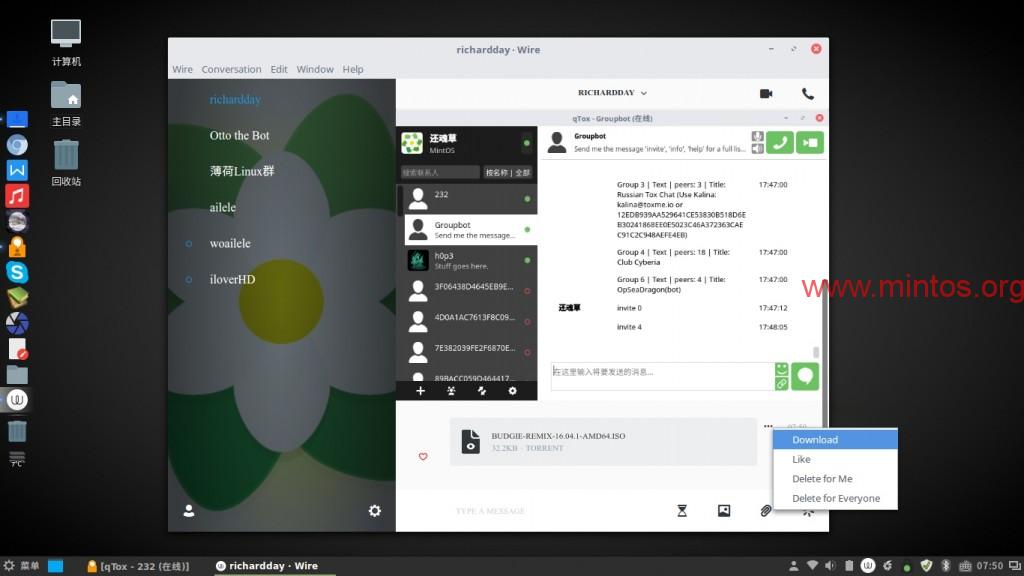Open 回收站 trash desktop icon
Screen dimensions: 1024x576
66,163
